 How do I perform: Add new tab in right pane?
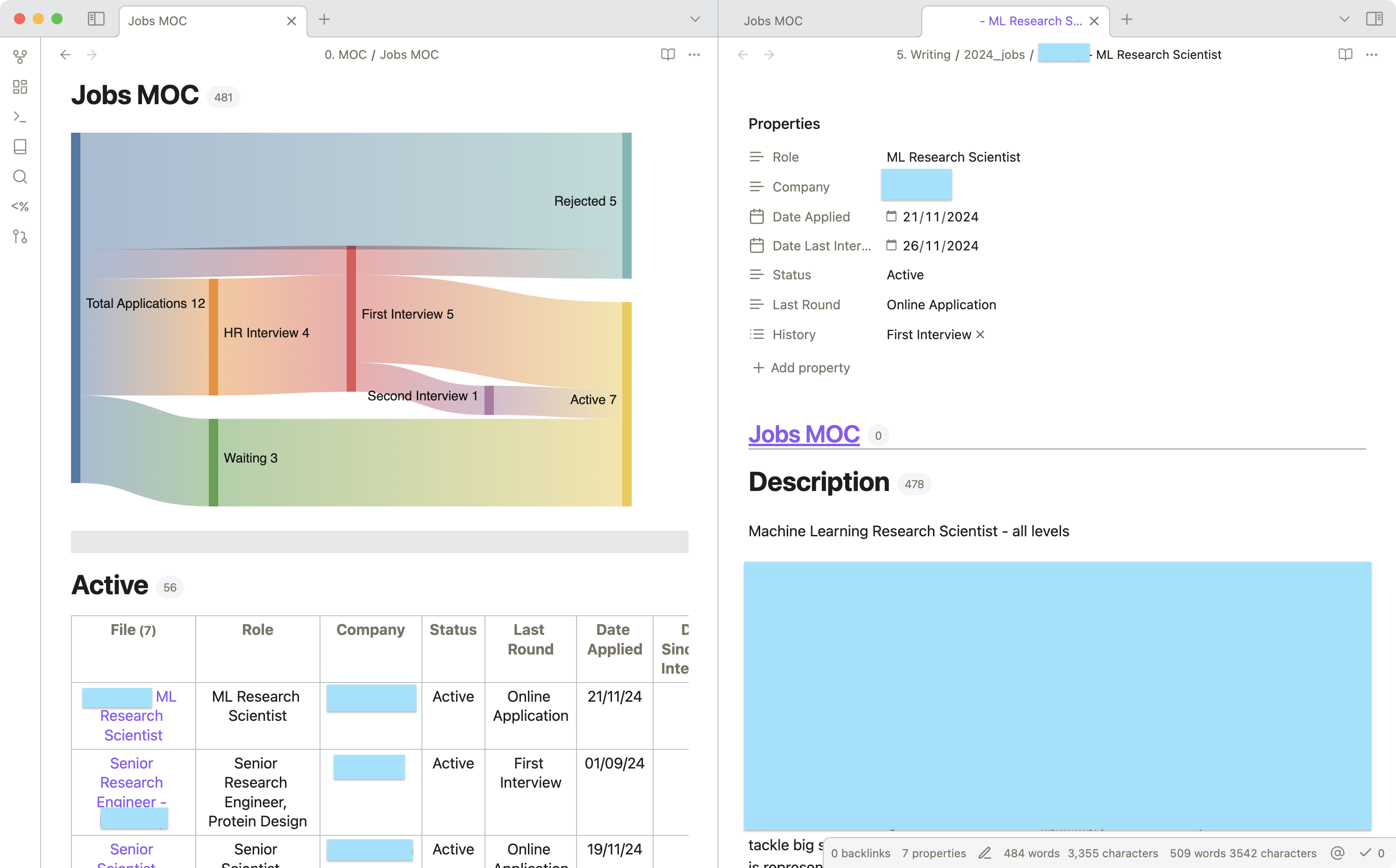point(1127,20)
